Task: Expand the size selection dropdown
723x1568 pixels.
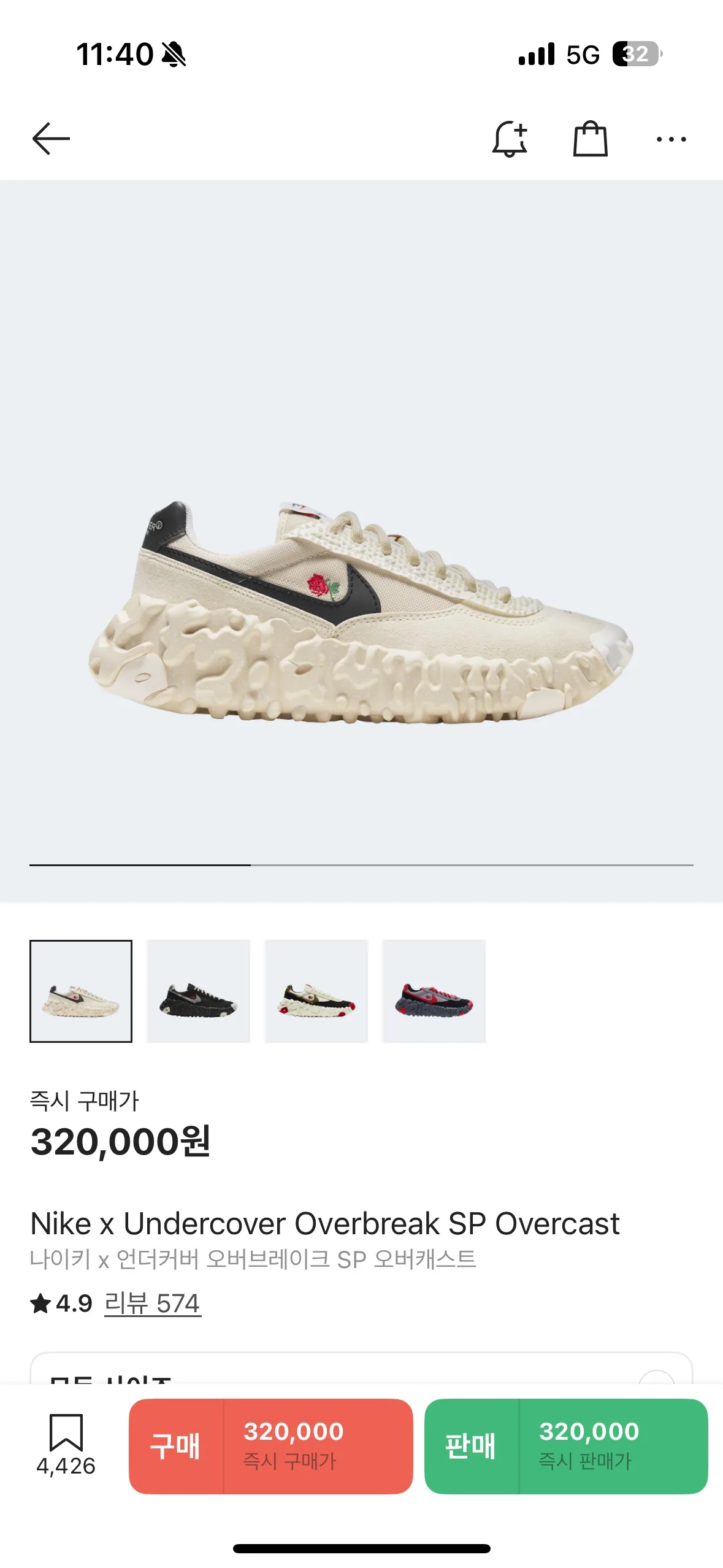Action: coord(361,1368)
